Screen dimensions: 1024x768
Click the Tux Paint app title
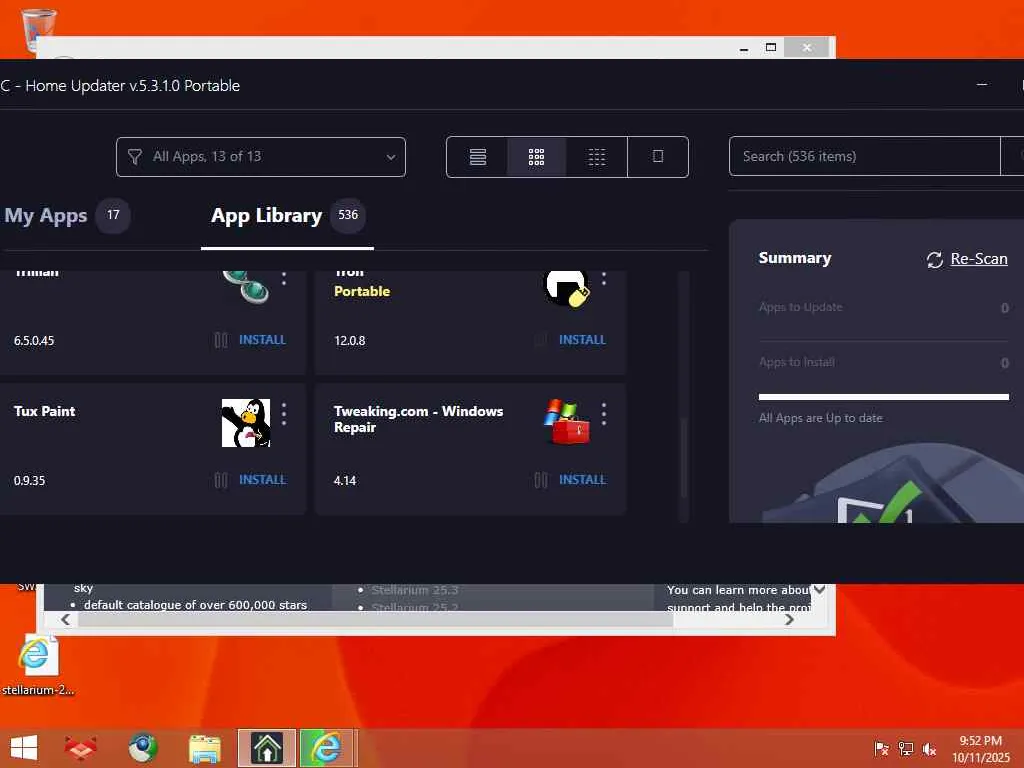click(44, 411)
